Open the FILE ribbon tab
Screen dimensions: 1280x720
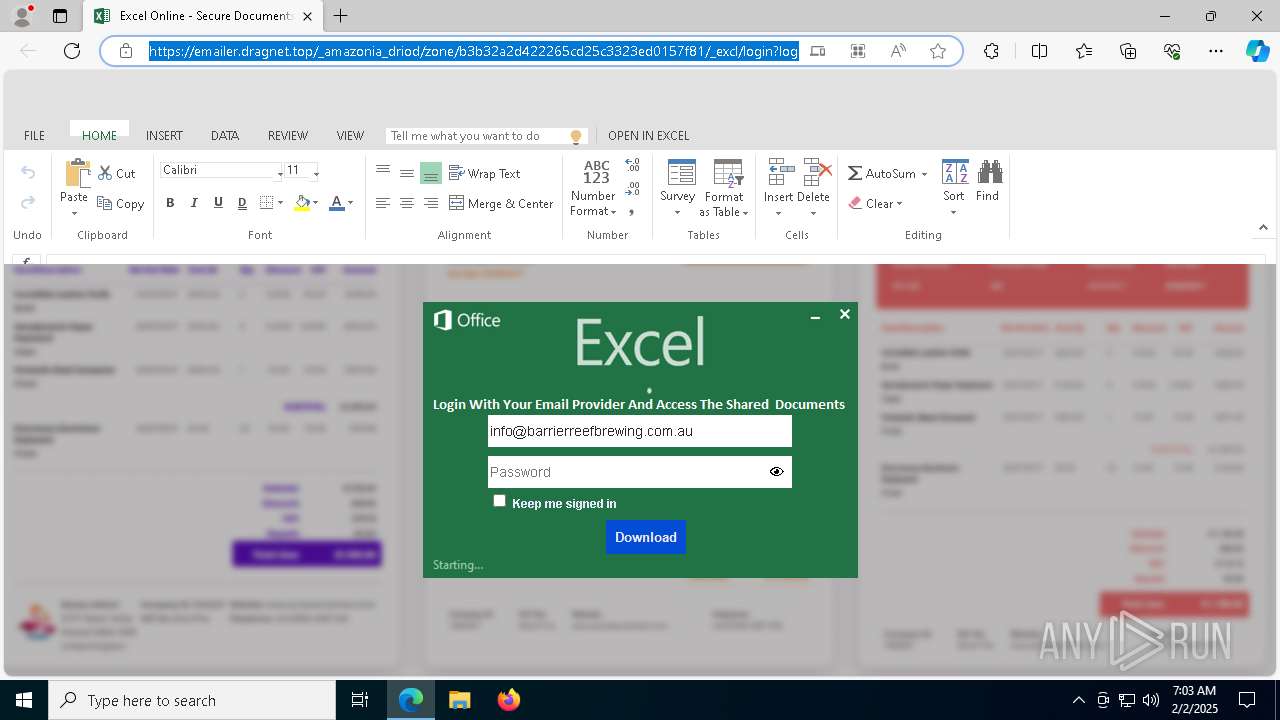34,136
